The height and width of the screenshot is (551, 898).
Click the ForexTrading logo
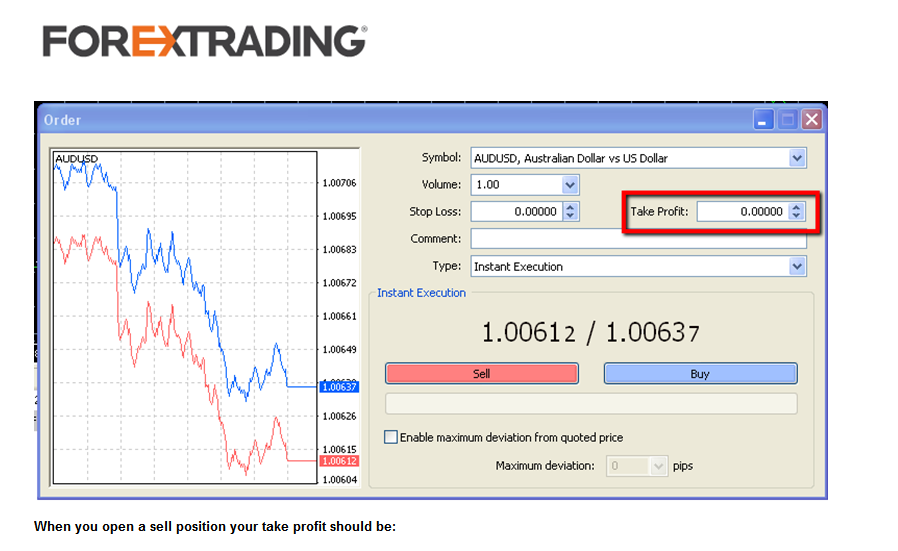204,41
